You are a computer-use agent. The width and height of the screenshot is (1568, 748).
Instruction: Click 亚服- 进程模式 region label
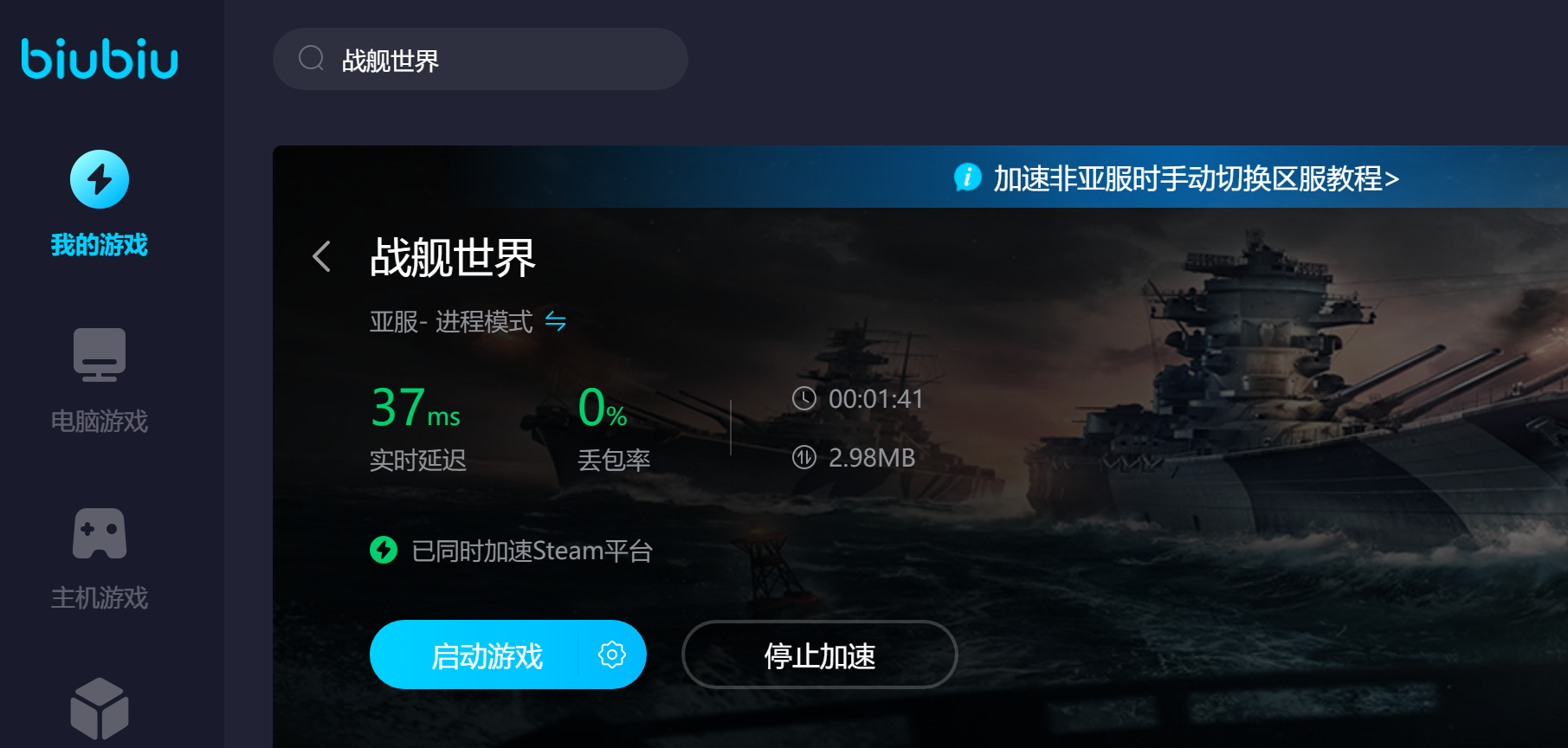pos(451,322)
